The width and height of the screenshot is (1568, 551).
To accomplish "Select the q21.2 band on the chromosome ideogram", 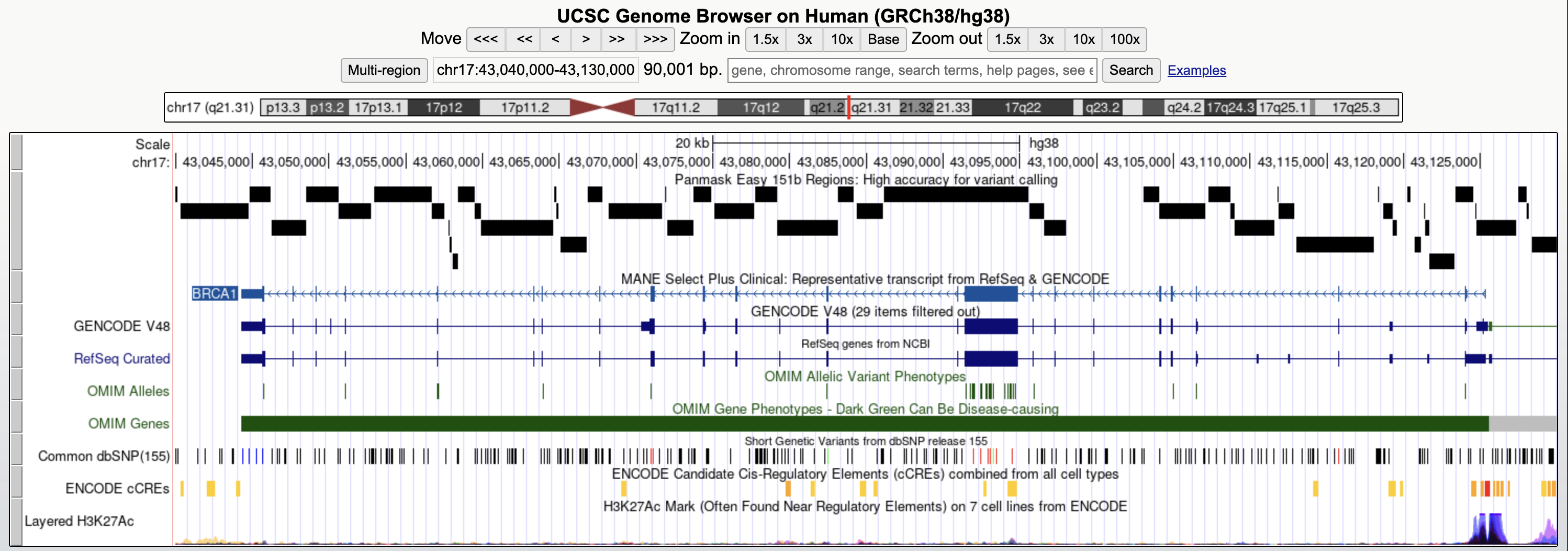I will pyautogui.click(x=828, y=107).
